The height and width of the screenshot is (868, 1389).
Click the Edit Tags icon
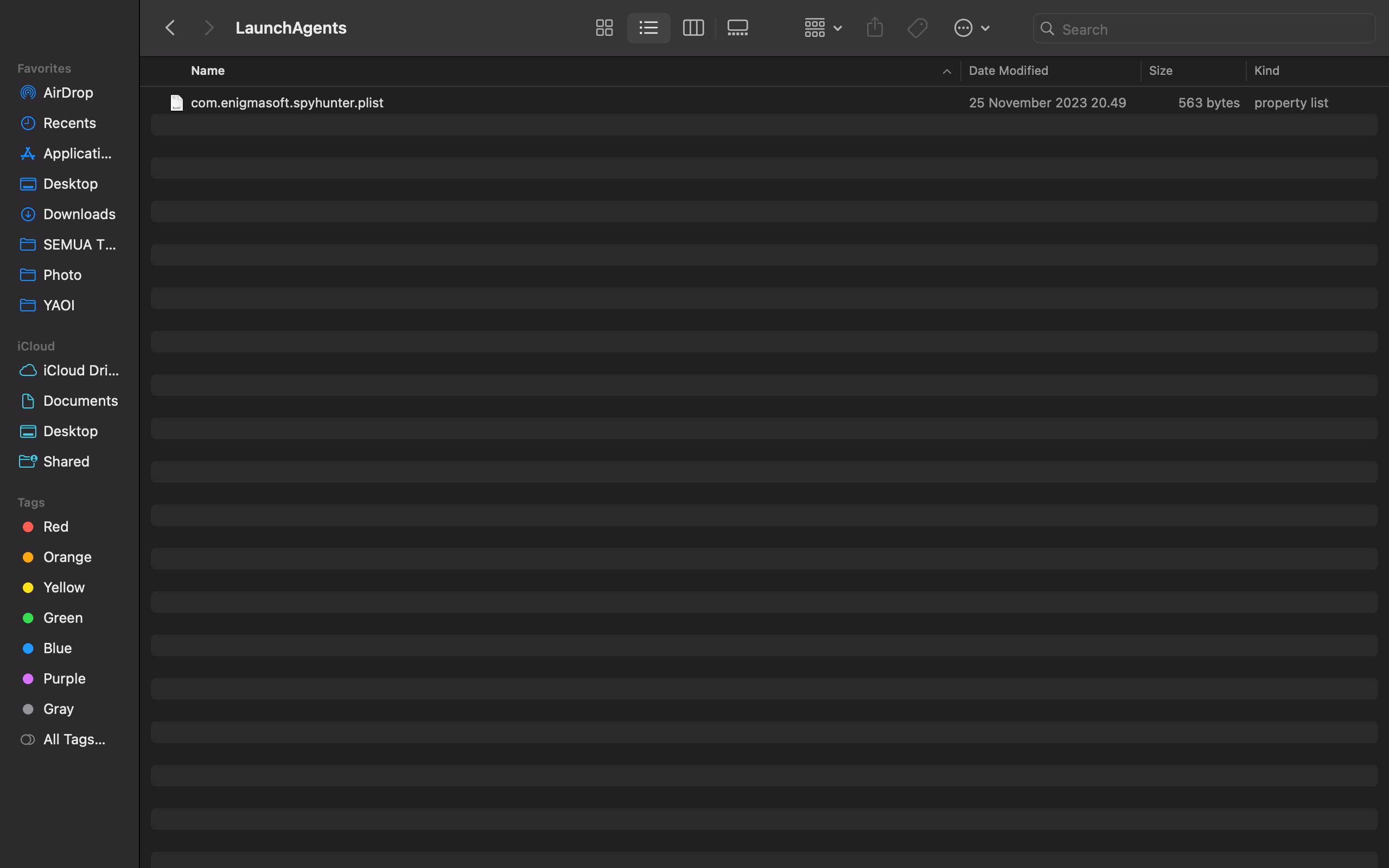917,28
